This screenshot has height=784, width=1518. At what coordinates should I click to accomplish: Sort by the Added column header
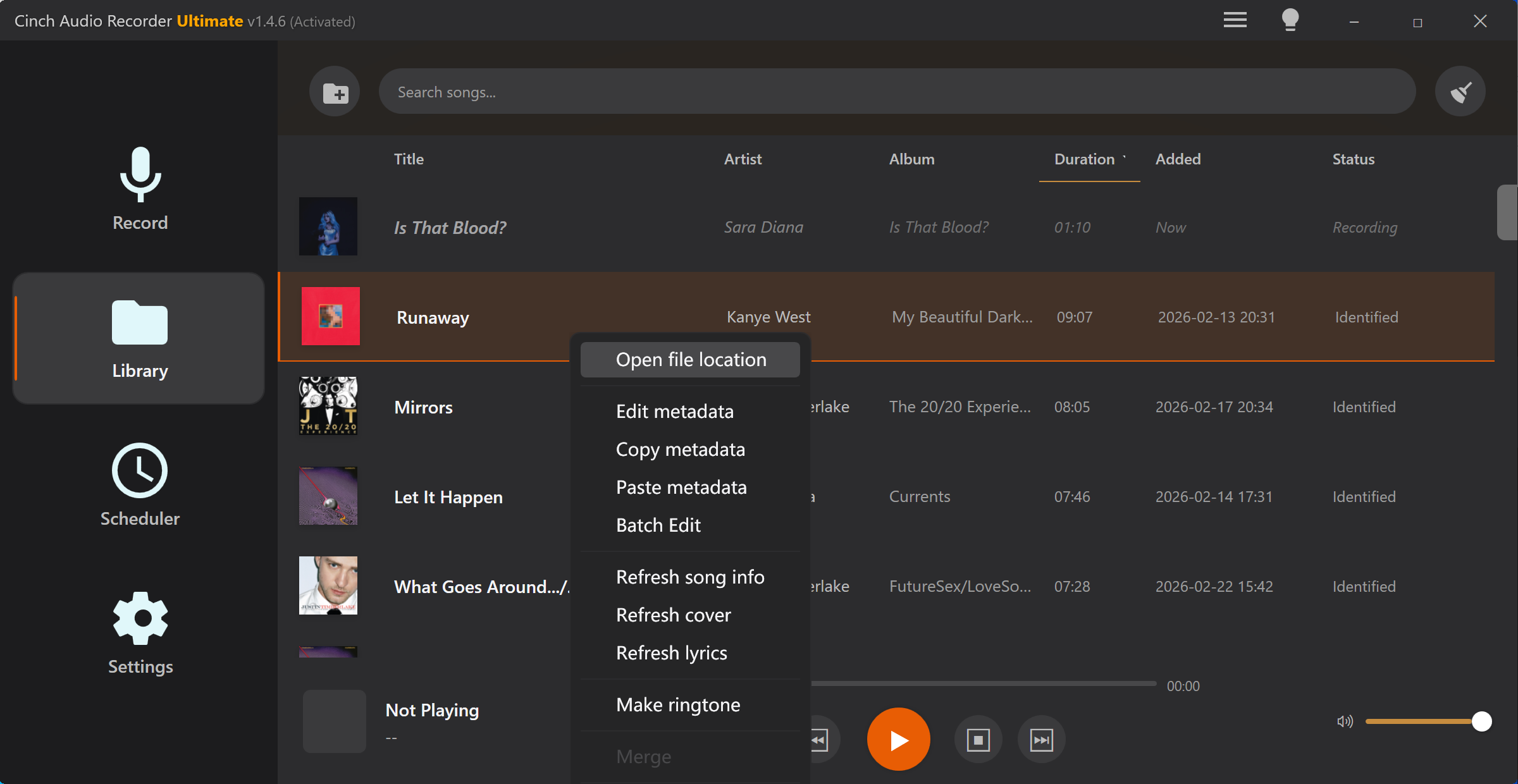click(x=1178, y=159)
